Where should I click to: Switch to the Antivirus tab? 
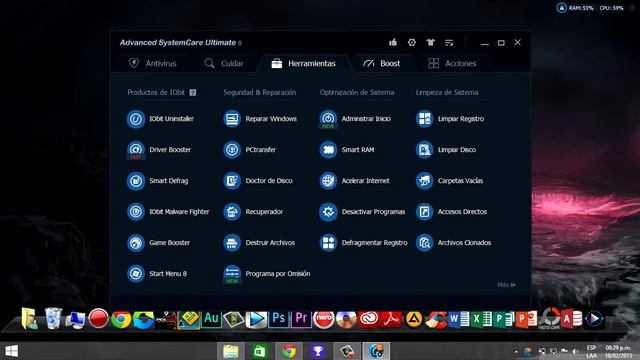(152, 63)
